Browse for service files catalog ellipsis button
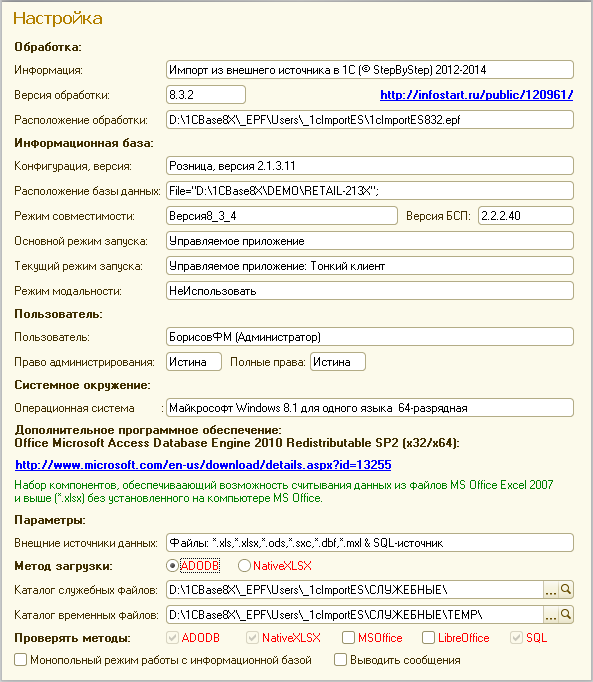593x682 pixels. 551,590
